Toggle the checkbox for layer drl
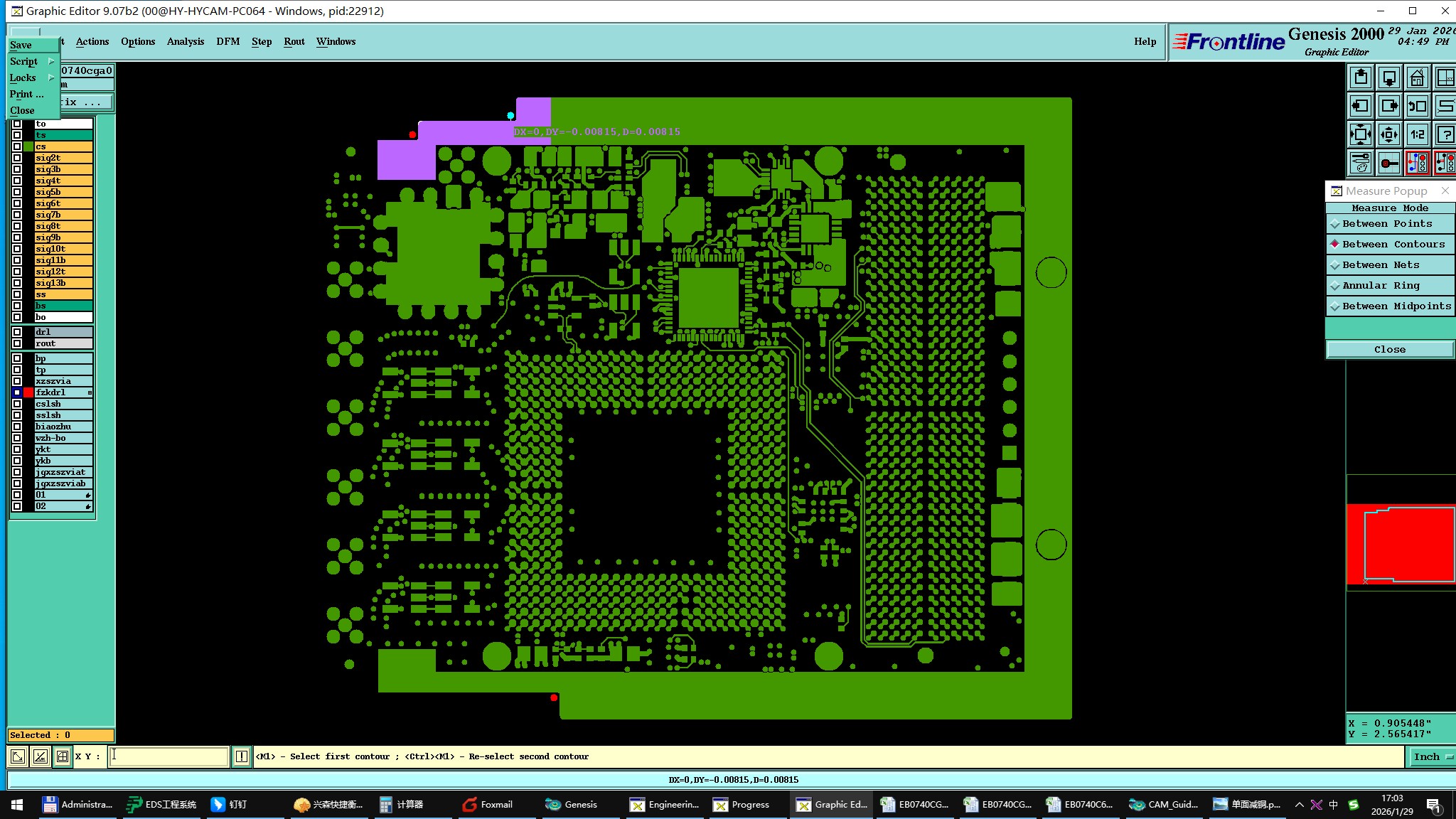Image resolution: width=1456 pixels, height=819 pixels. click(x=17, y=332)
